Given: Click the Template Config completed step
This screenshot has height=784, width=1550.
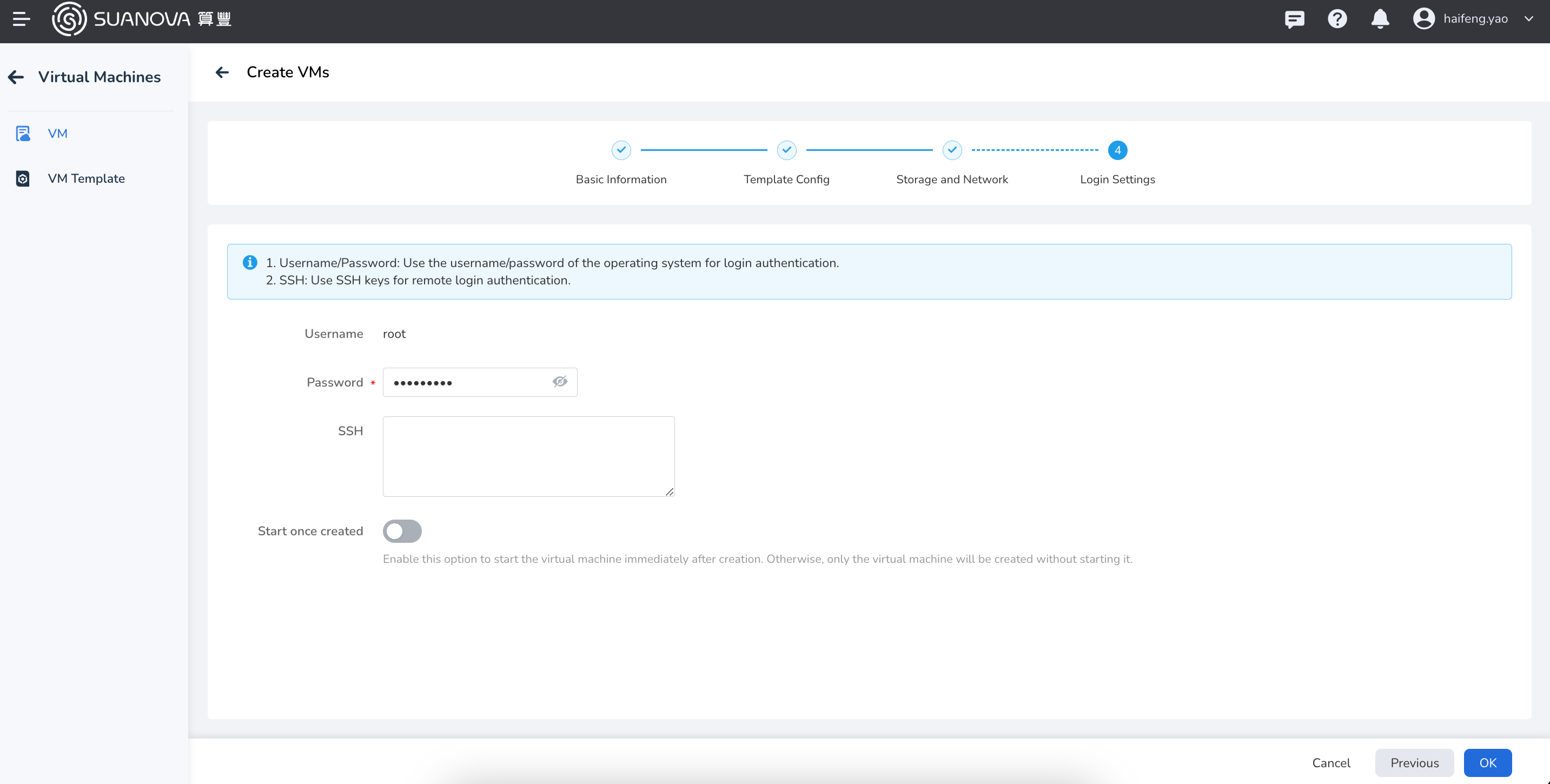Looking at the screenshot, I should click(x=786, y=150).
